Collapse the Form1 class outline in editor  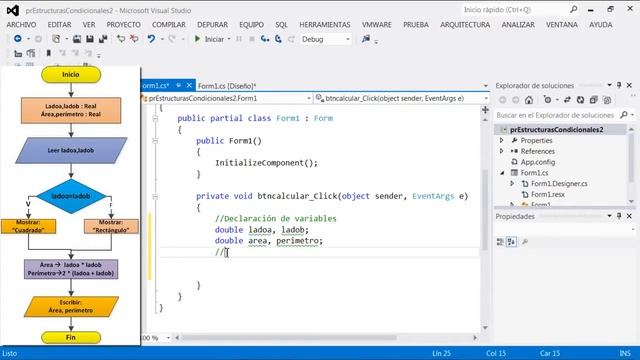(155, 118)
